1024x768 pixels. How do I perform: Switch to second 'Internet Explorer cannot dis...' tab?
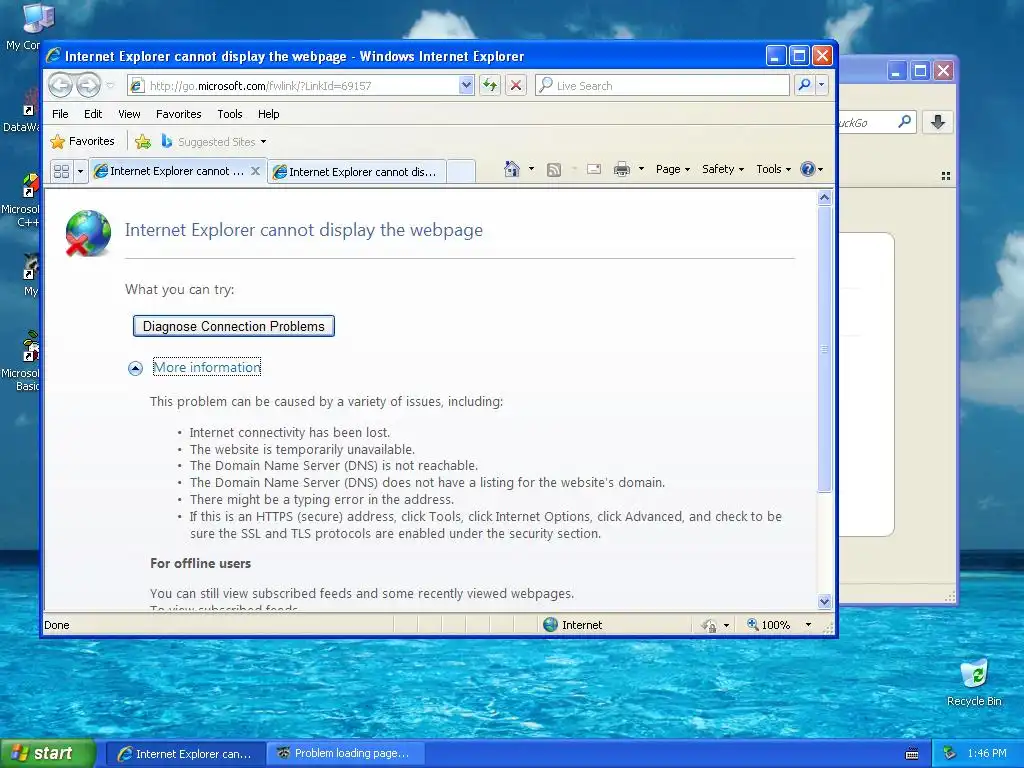pyautogui.click(x=357, y=172)
